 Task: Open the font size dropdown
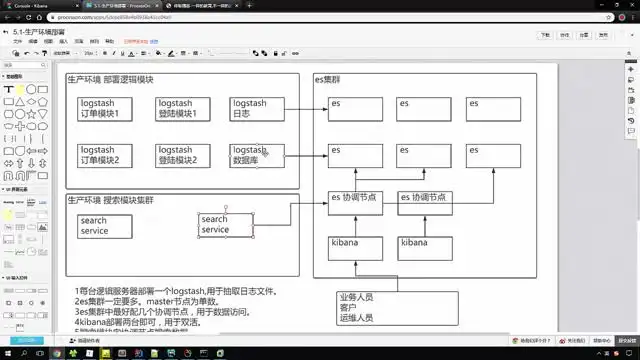coord(90,53)
